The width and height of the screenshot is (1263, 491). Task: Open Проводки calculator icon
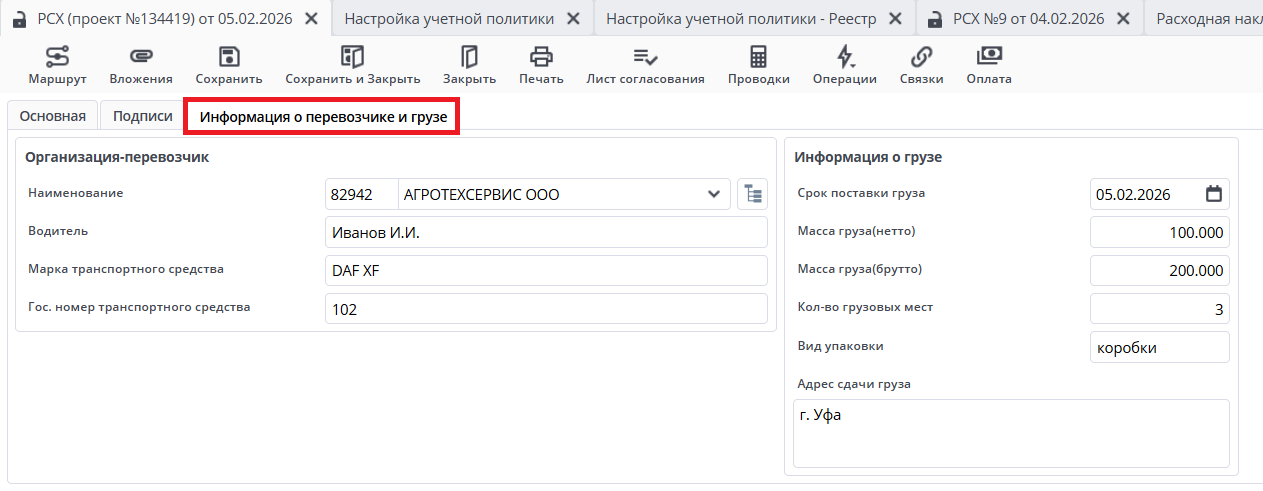(x=758, y=57)
